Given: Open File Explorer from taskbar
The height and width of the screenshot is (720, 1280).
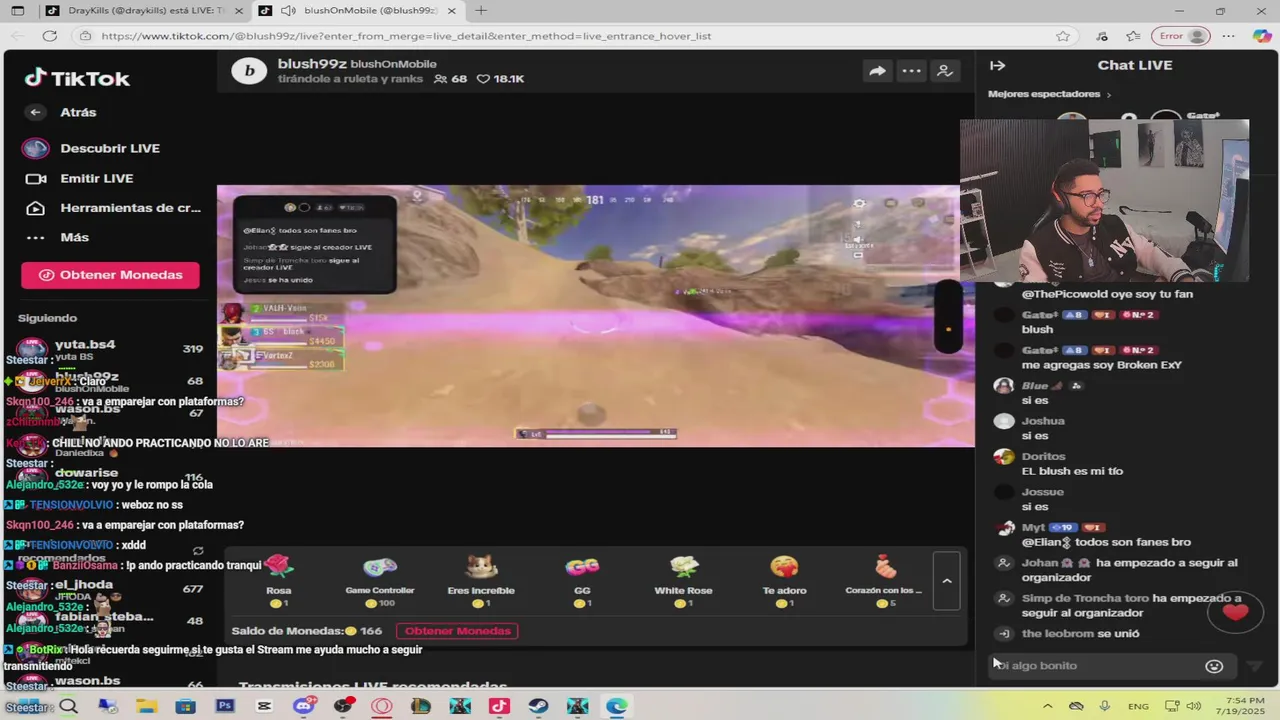Looking at the screenshot, I should (x=146, y=707).
